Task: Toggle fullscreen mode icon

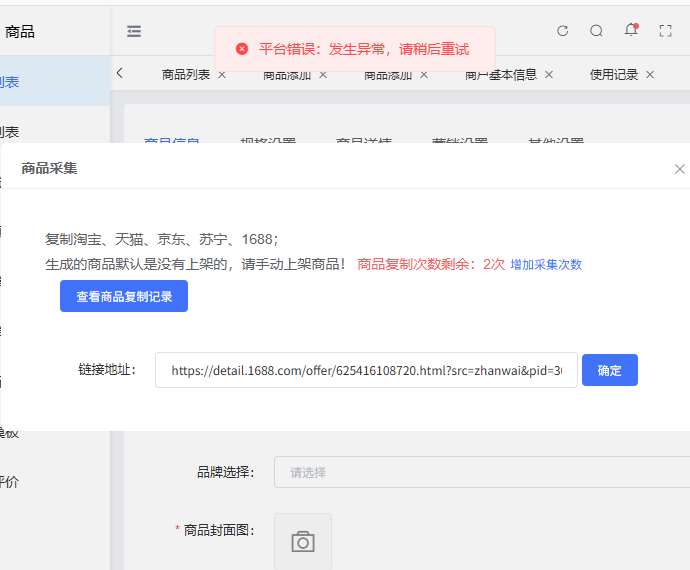Action: click(665, 31)
